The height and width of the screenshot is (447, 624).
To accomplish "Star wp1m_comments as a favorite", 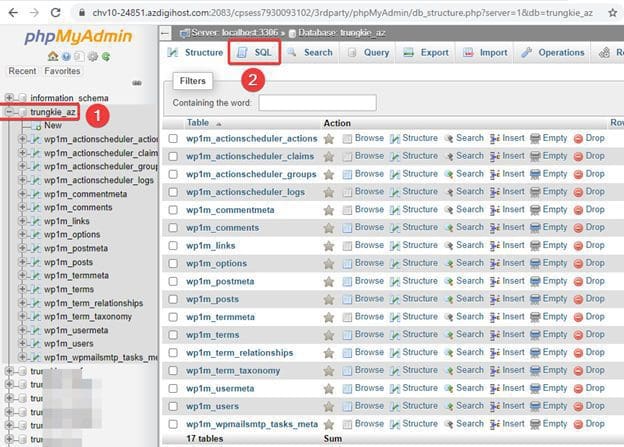I will [328, 228].
